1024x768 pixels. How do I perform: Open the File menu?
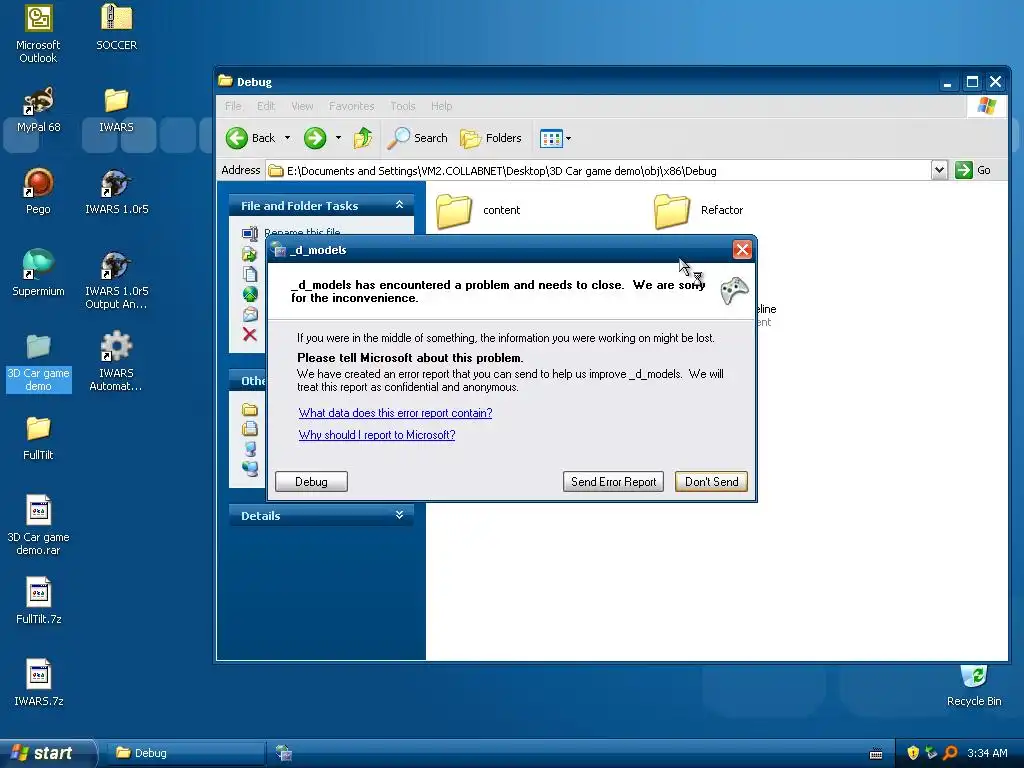click(x=233, y=106)
